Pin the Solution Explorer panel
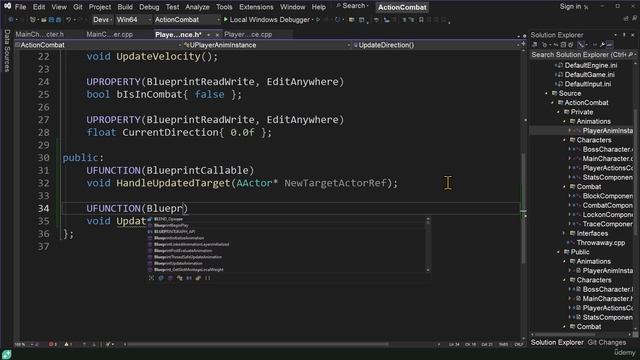Viewport: 640px width, 360px height. 624,35
